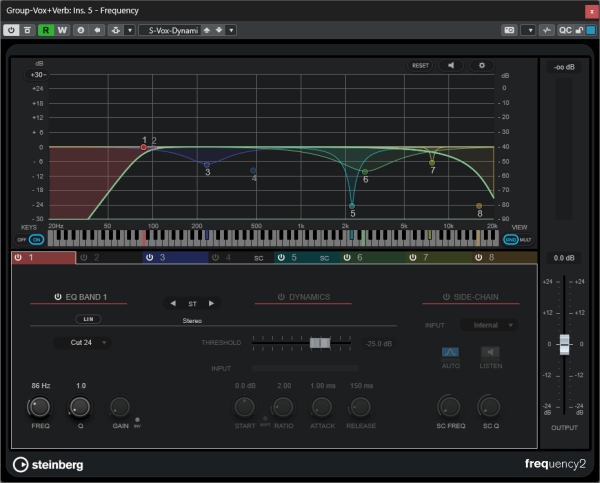Click the GAIN knob of band 1
The height and width of the screenshot is (483, 600).
pos(120,406)
